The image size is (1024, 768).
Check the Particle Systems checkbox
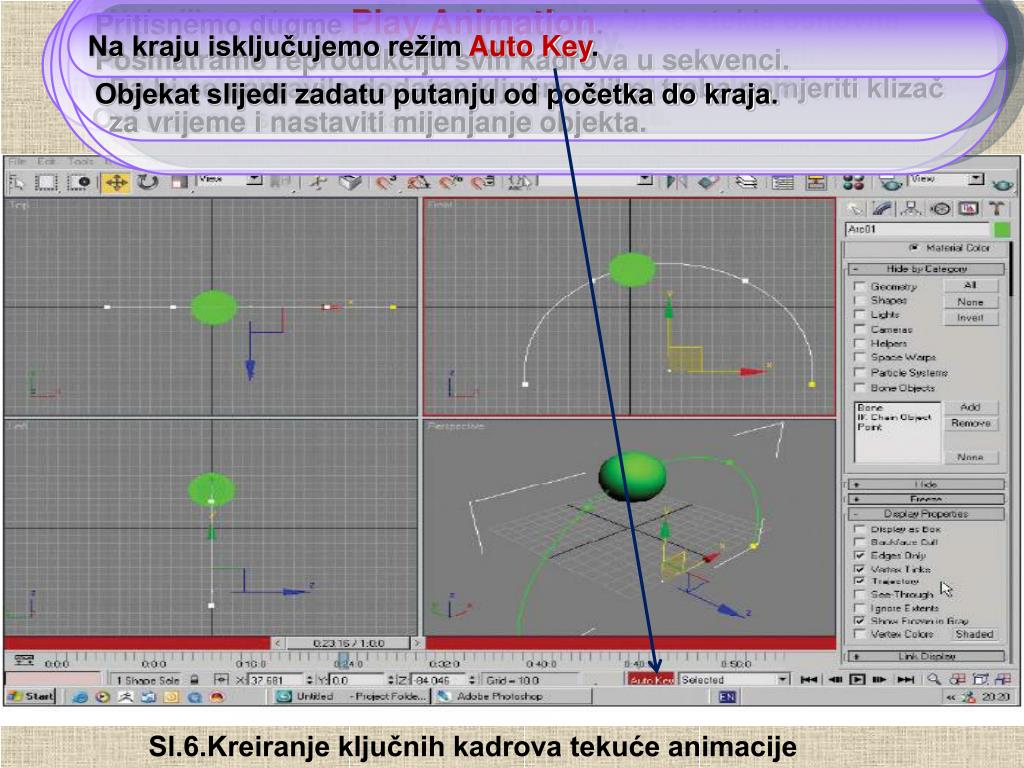click(x=859, y=373)
